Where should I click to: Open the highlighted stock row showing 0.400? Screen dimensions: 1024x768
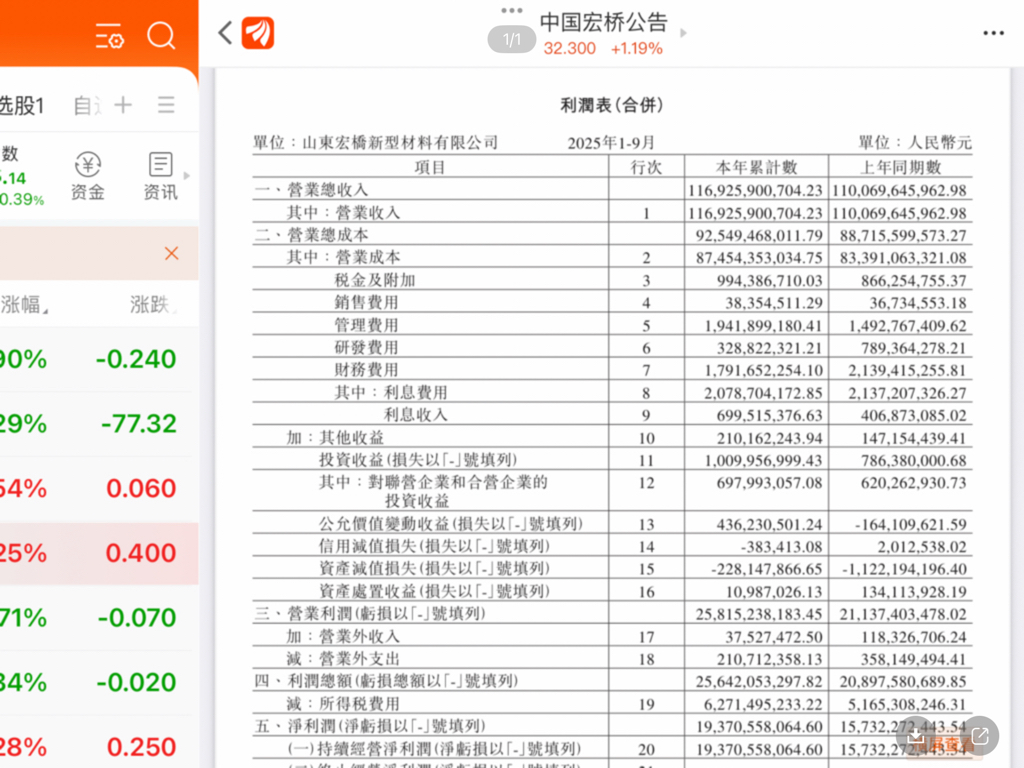(99, 553)
